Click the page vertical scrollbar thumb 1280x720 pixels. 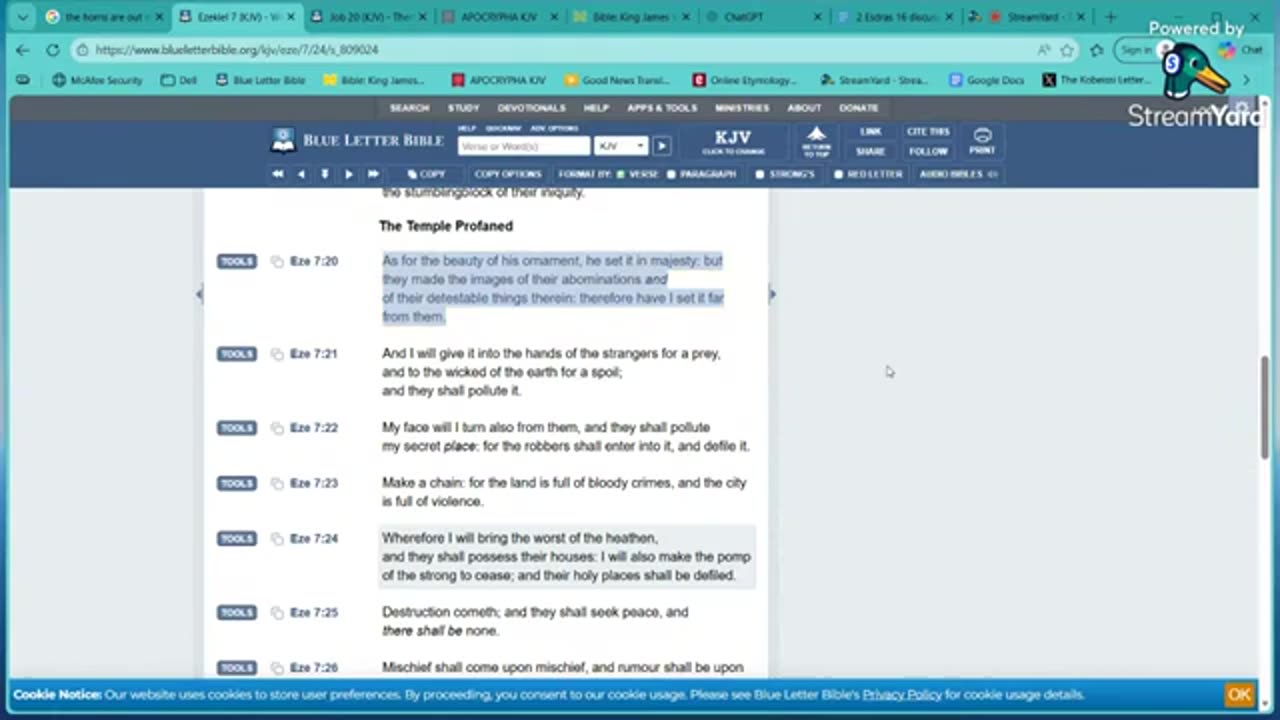[x=1266, y=407]
